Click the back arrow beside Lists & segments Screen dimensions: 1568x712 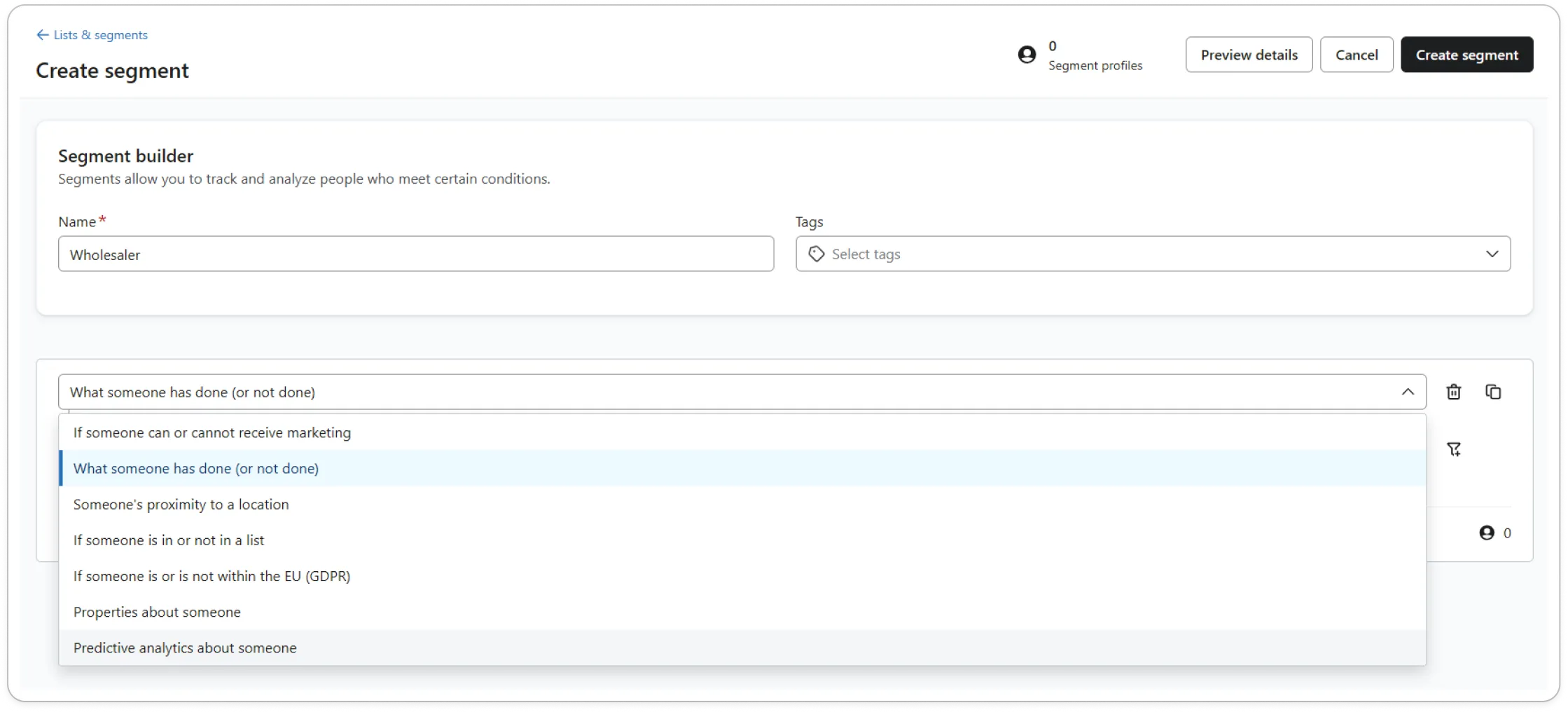click(43, 35)
